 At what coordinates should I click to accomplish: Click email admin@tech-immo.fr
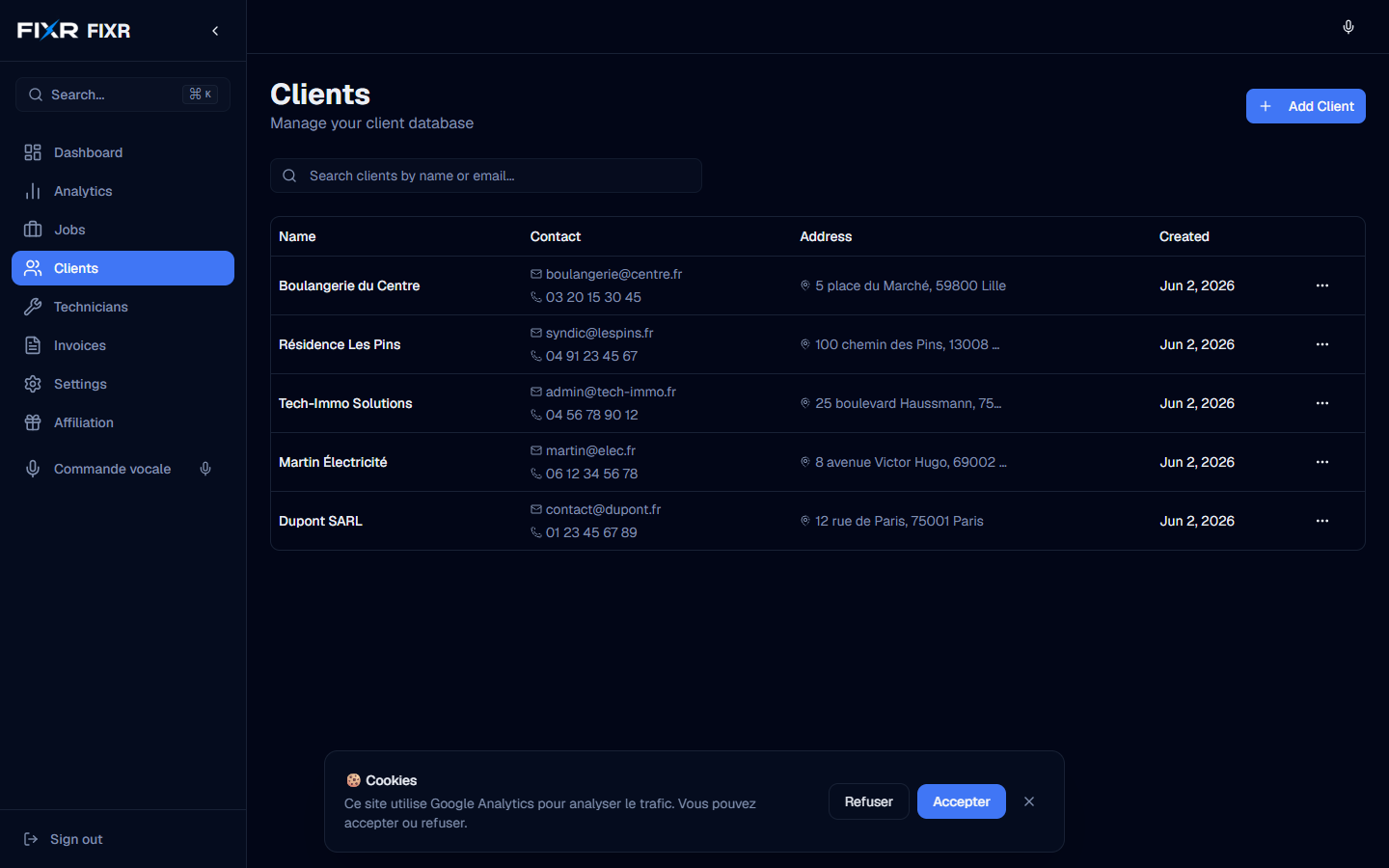(x=611, y=392)
